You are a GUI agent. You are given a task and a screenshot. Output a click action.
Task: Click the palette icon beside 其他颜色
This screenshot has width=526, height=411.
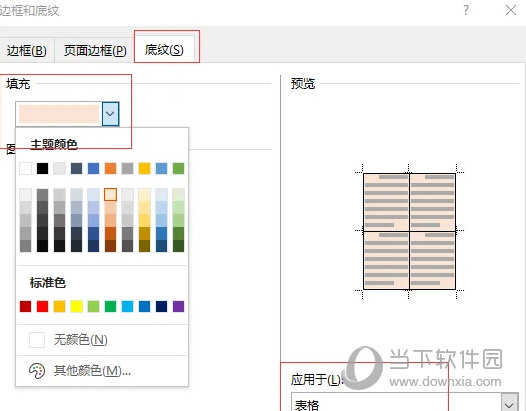37,371
